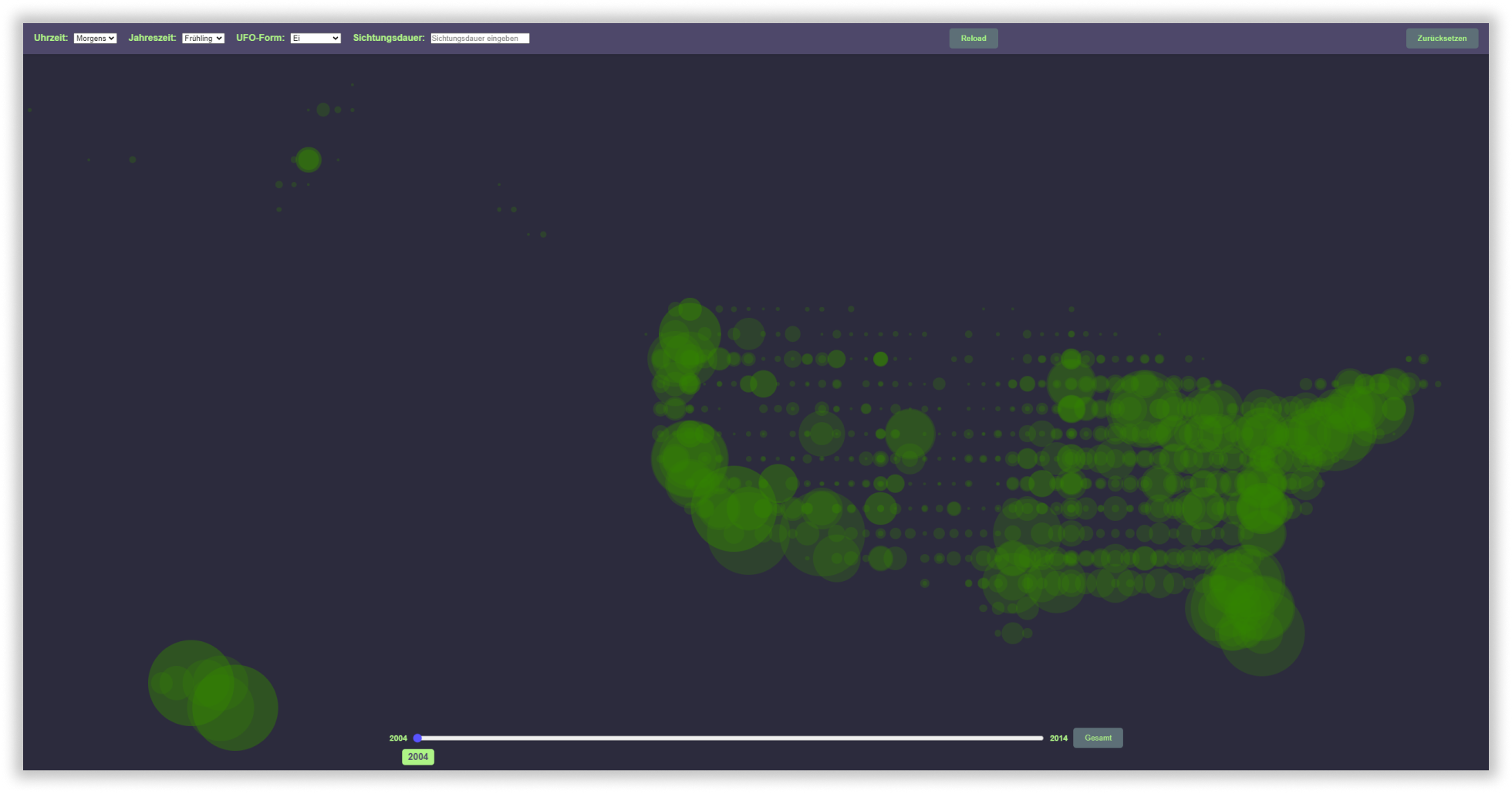Focus the Sichtungsdauer input field
The width and height of the screenshot is (1512, 794).
point(480,39)
